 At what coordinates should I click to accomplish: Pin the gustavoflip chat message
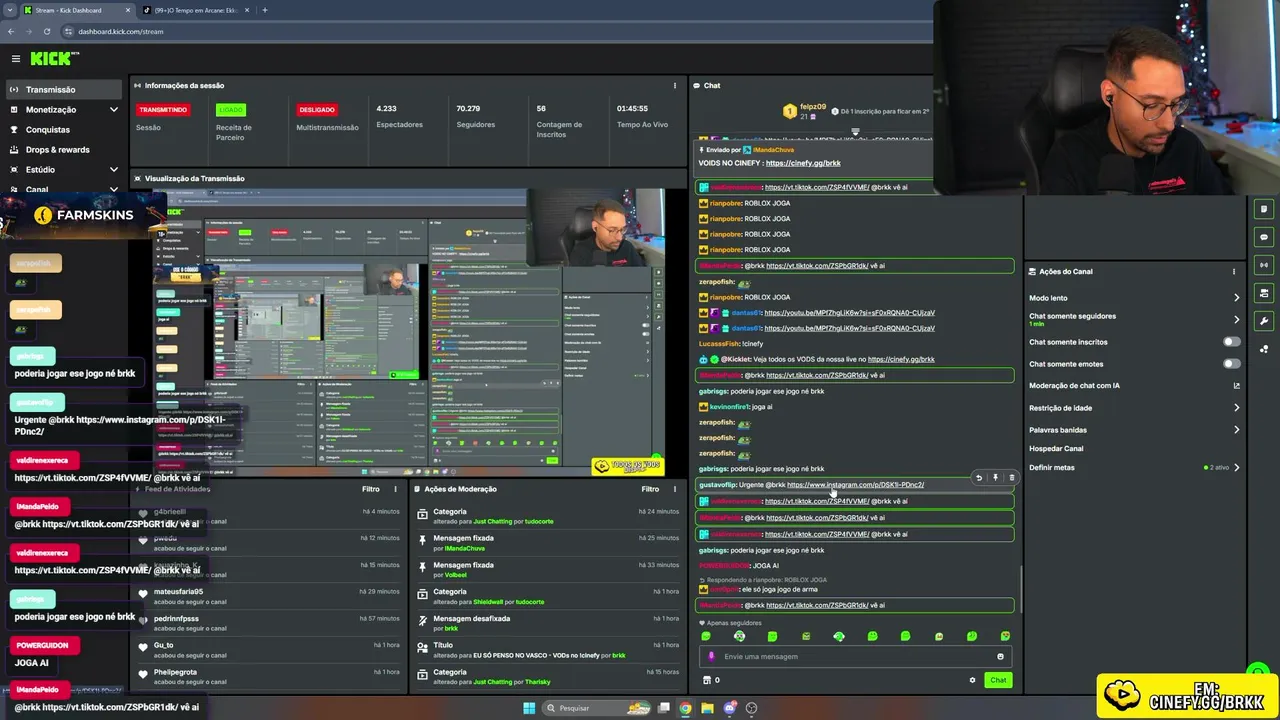click(x=995, y=478)
